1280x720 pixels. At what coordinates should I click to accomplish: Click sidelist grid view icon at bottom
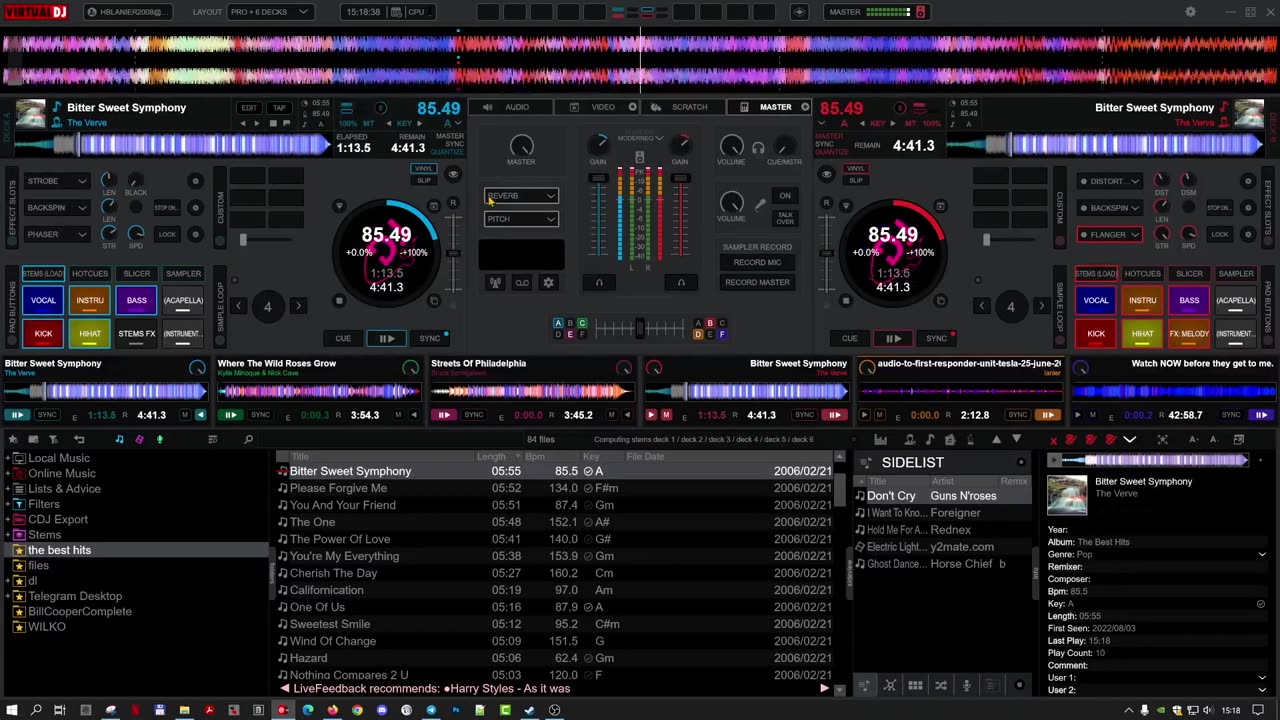[914, 685]
